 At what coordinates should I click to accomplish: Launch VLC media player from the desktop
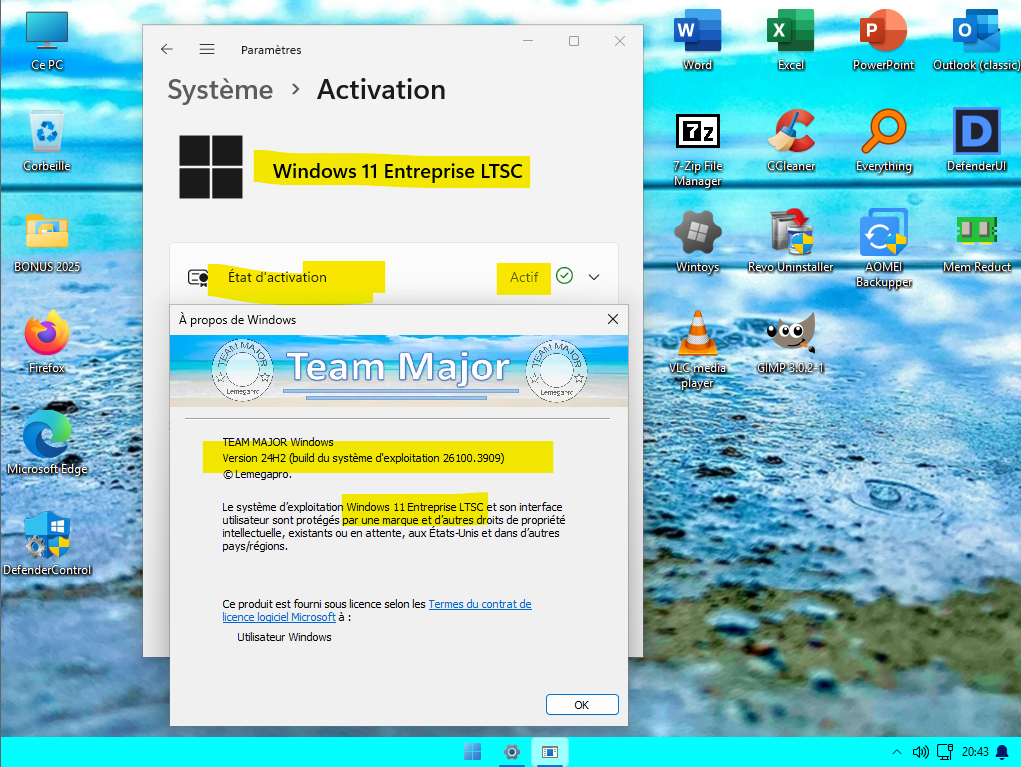(697, 350)
